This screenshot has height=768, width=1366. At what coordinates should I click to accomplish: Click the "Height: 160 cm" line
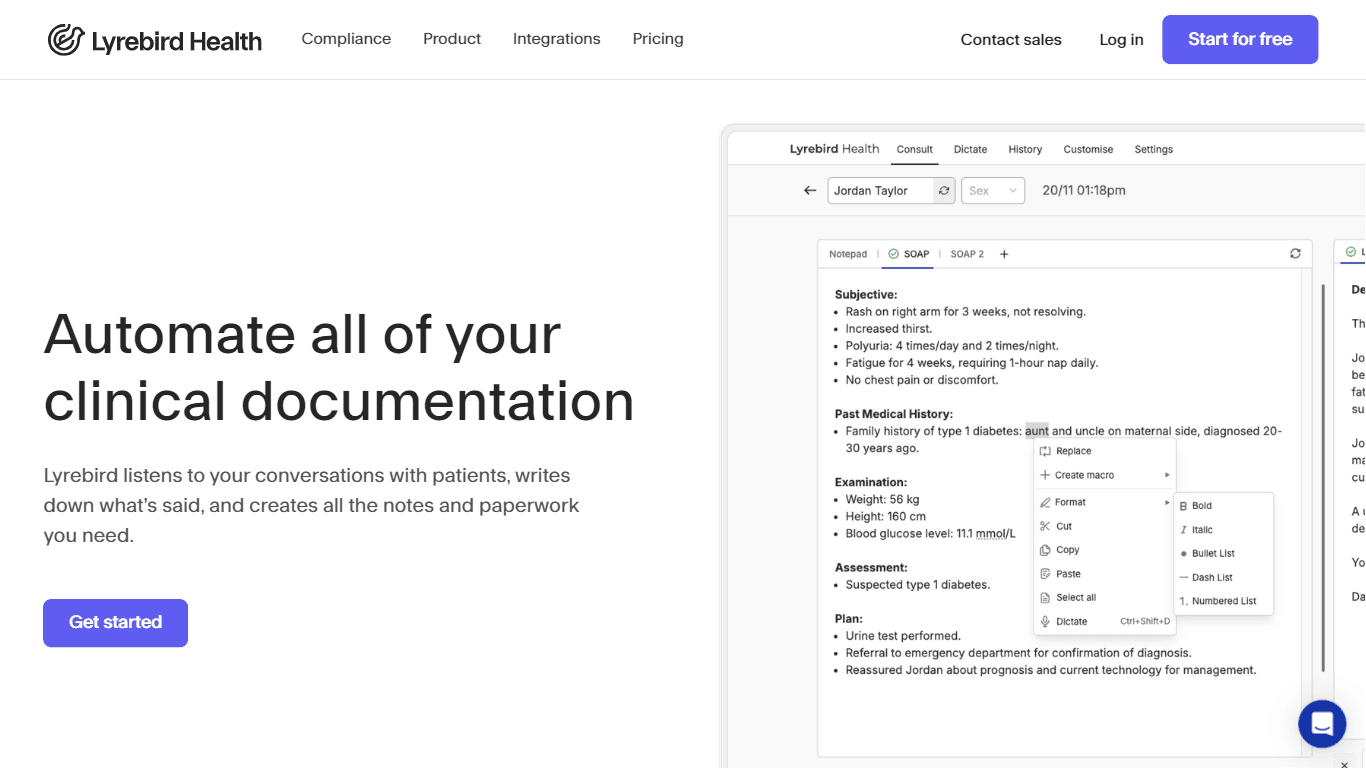click(x=886, y=516)
